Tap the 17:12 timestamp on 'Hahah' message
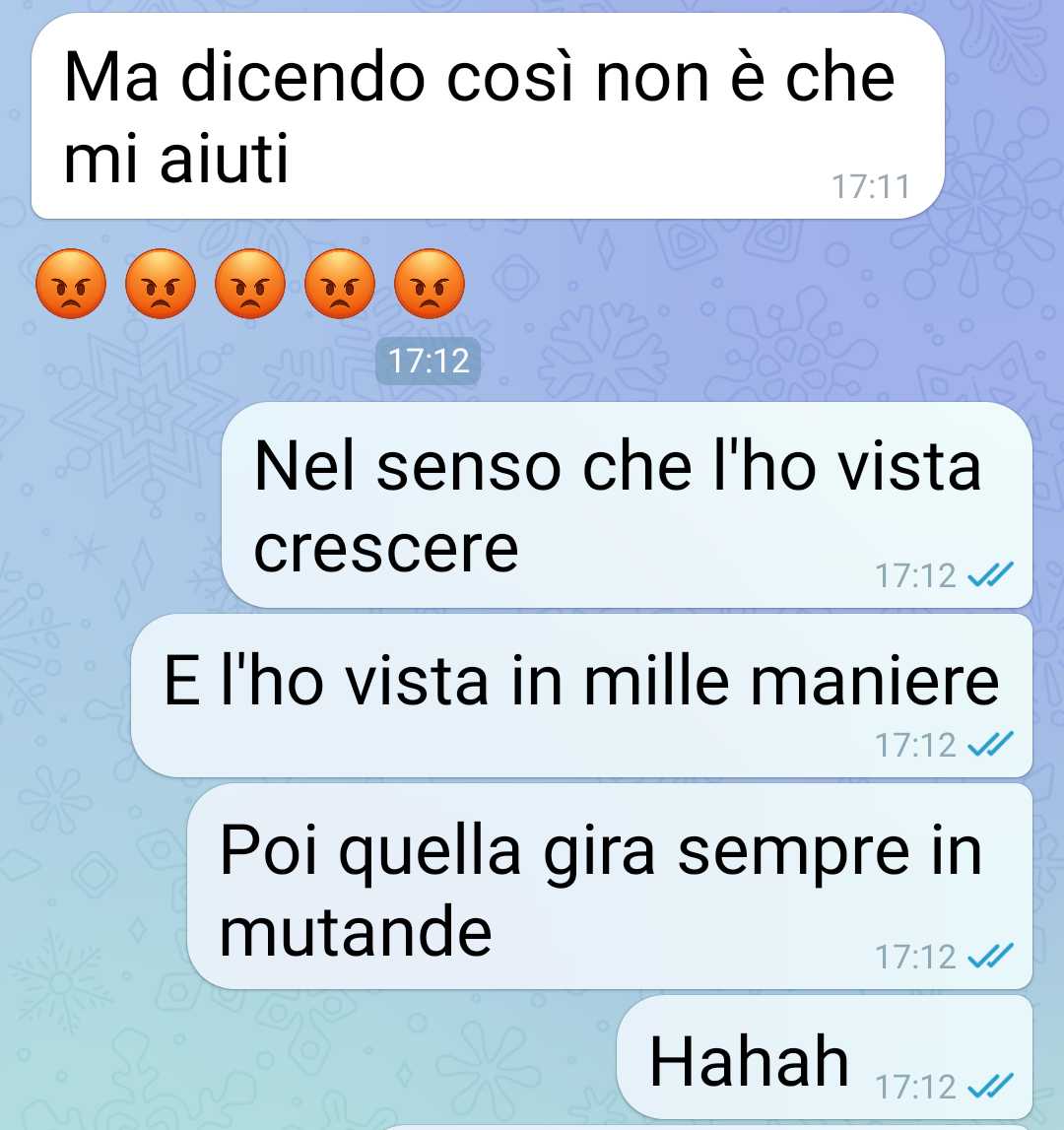The height and width of the screenshot is (1130, 1064). pyautogui.click(x=915, y=1086)
